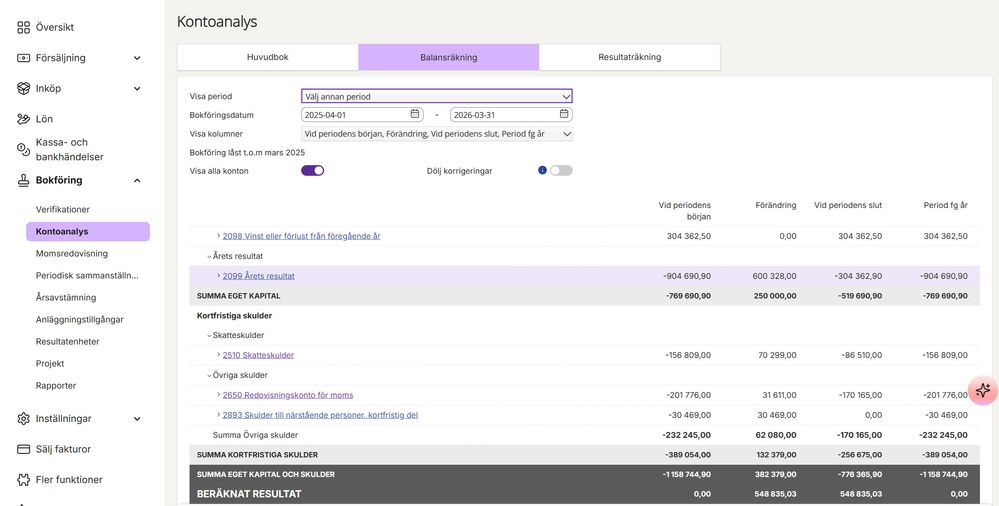Click SUMMA KORTFRISTIGA SKULDER row label
Viewport: 999px width, 506px height.
(x=257, y=454)
